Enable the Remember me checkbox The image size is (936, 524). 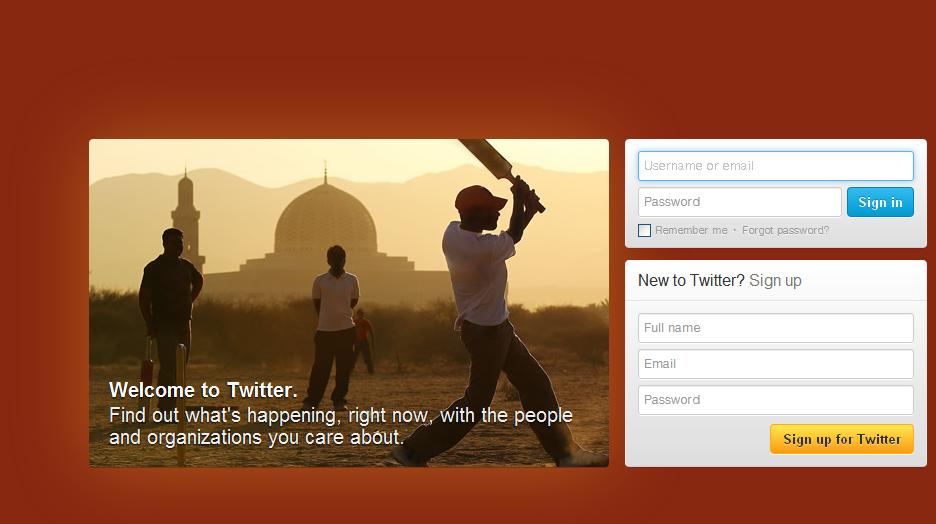click(644, 230)
